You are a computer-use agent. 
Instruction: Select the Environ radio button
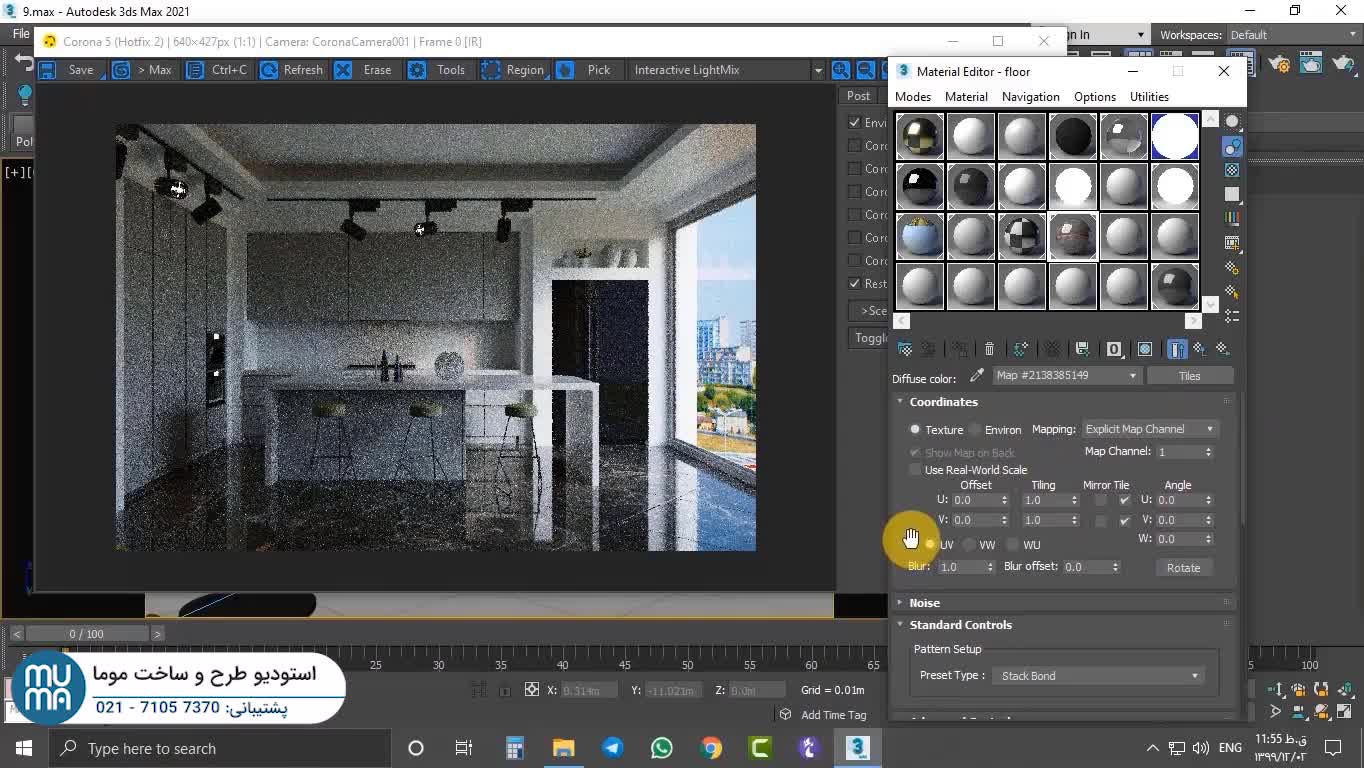[975, 430]
